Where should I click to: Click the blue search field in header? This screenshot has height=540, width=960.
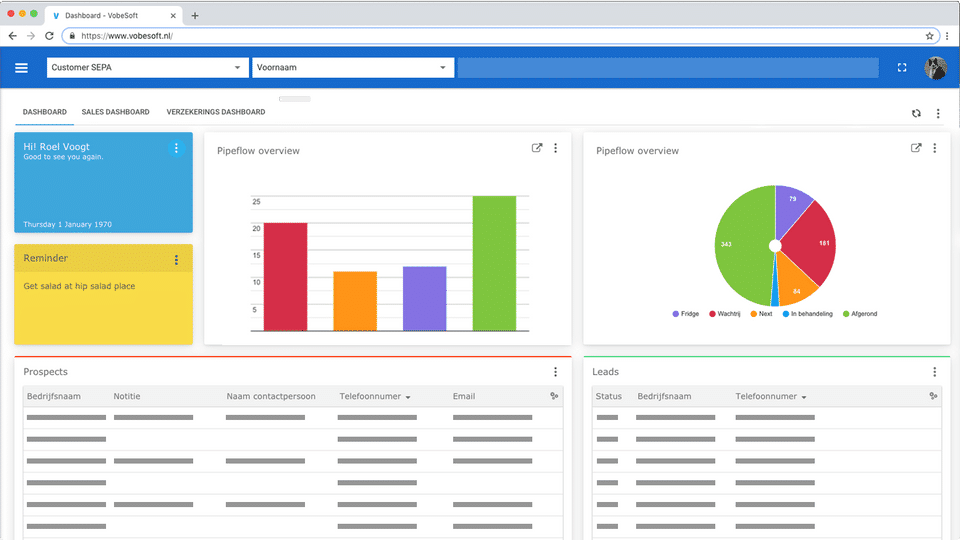668,67
